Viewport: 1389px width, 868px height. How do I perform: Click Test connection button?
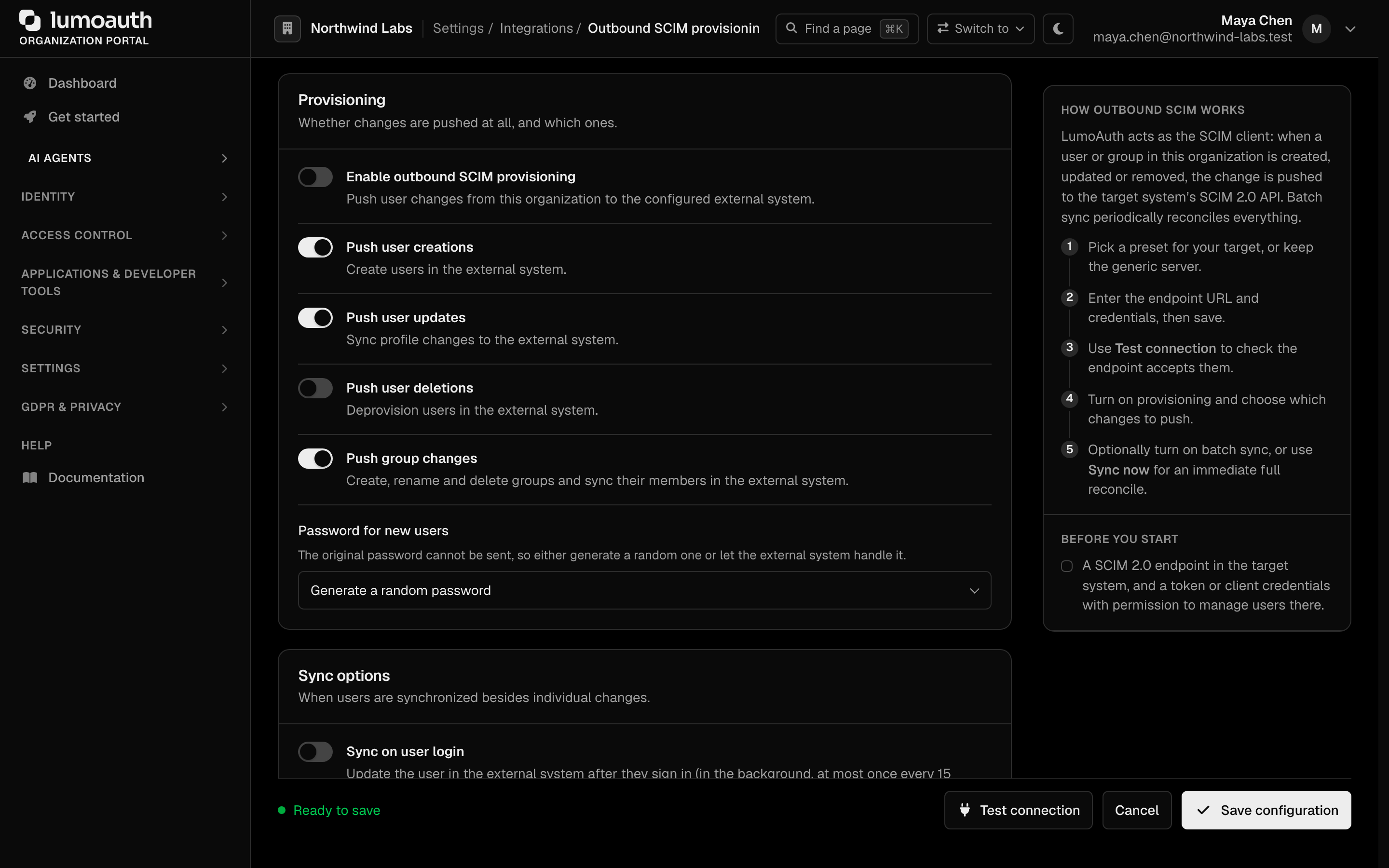[1018, 810]
